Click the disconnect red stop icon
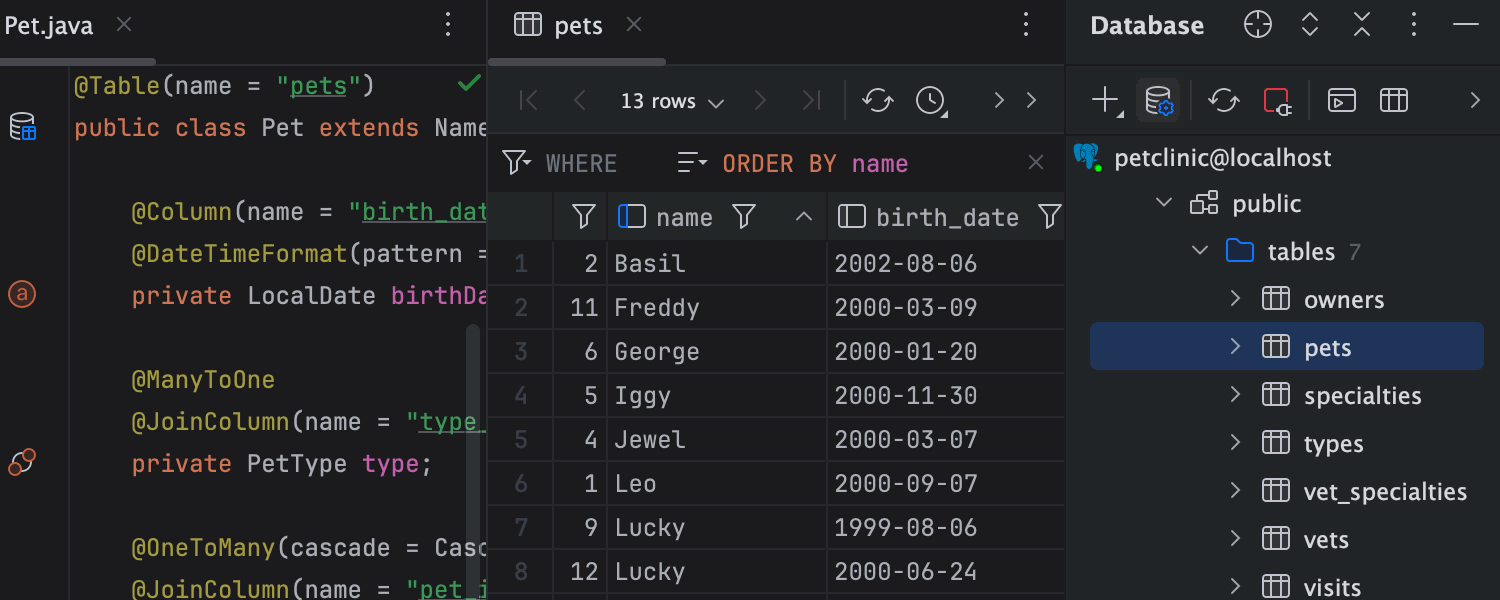The image size is (1500, 600). tap(1276, 100)
